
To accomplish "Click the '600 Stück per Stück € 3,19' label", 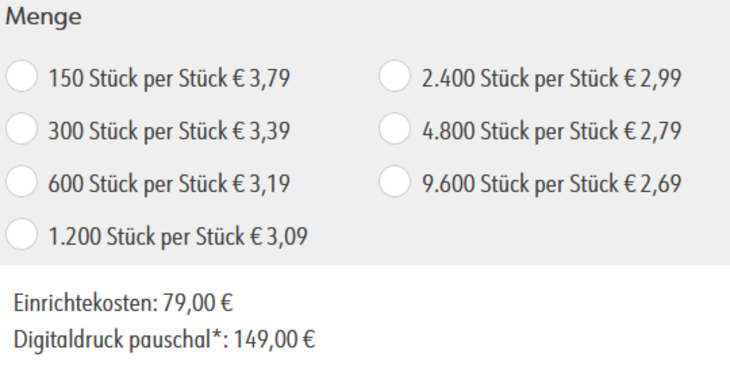I will 169,183.
